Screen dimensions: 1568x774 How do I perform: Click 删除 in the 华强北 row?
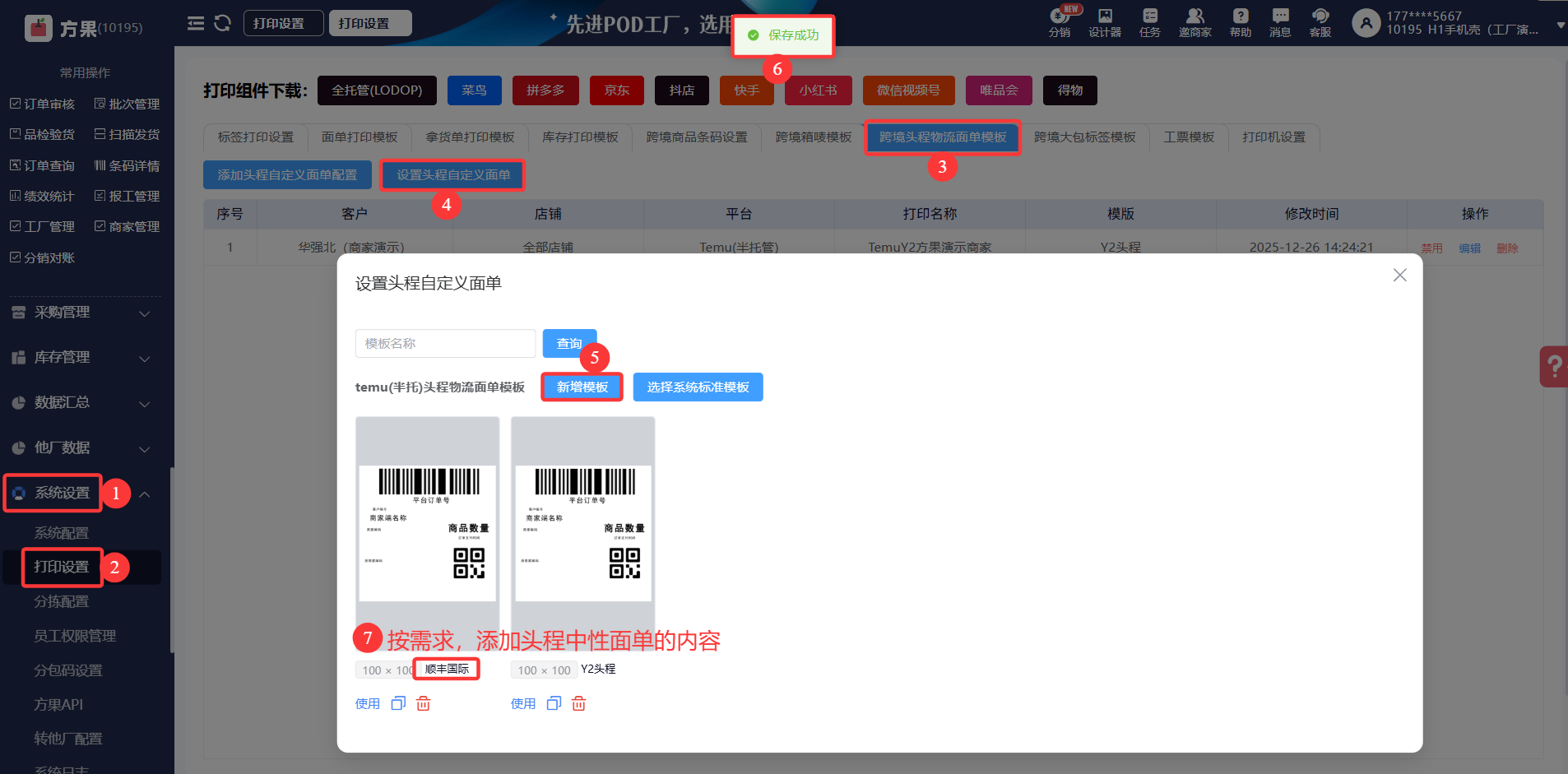1508,248
